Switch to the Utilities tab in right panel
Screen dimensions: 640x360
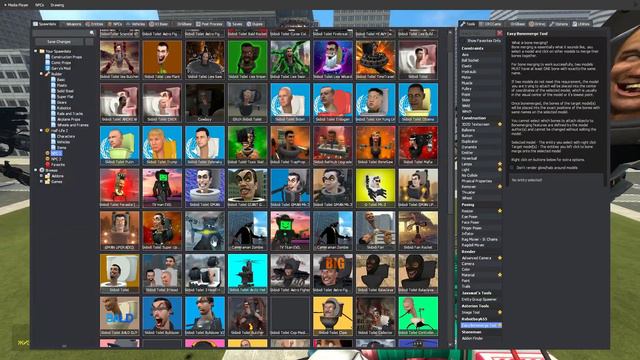[x=580, y=24]
